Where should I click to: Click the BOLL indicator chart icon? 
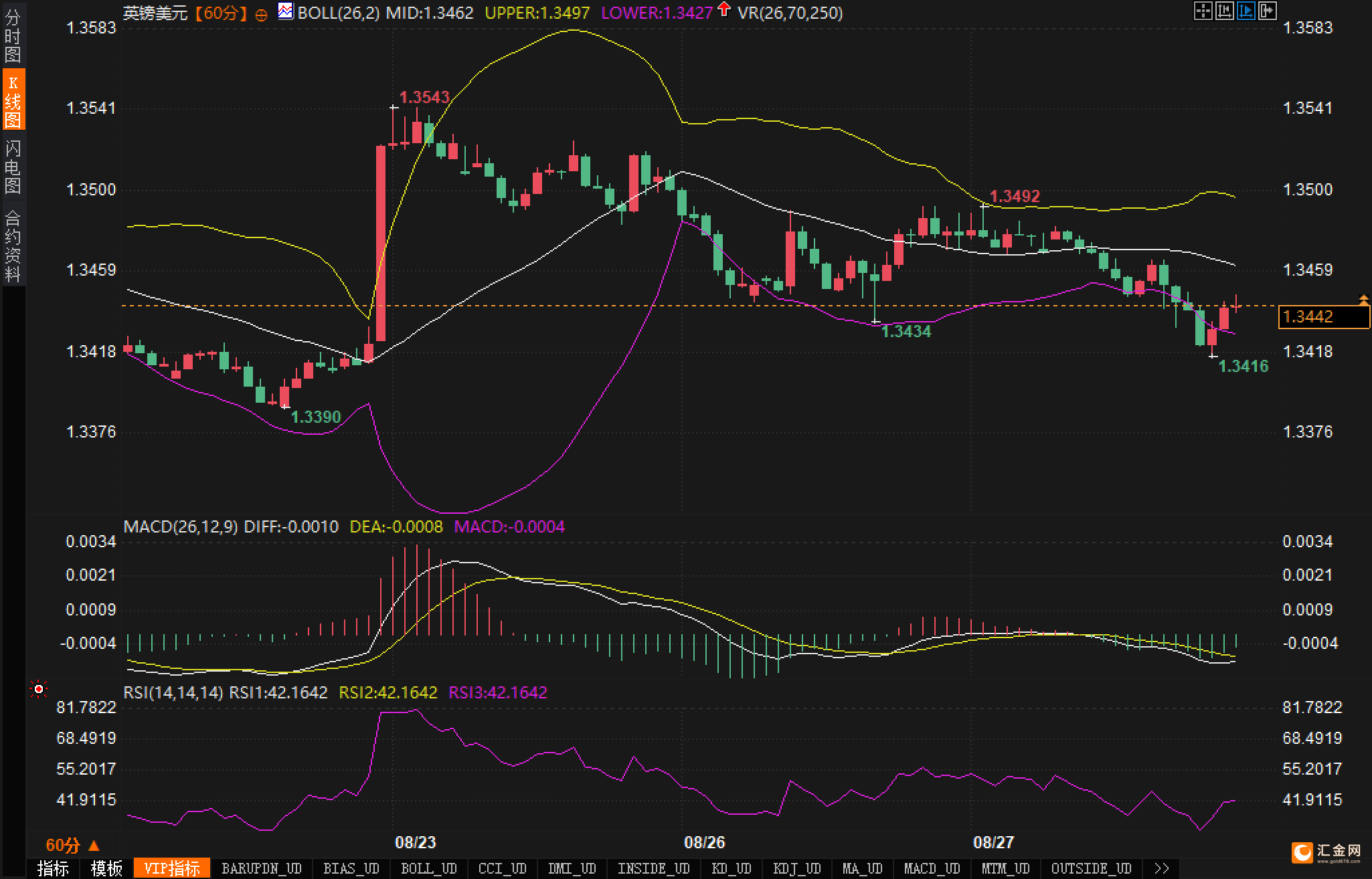pyautogui.click(x=286, y=11)
